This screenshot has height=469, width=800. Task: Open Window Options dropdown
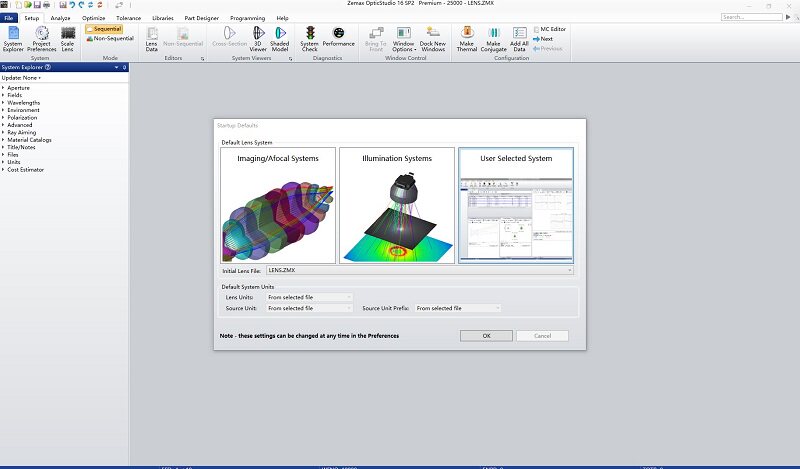tap(404, 39)
